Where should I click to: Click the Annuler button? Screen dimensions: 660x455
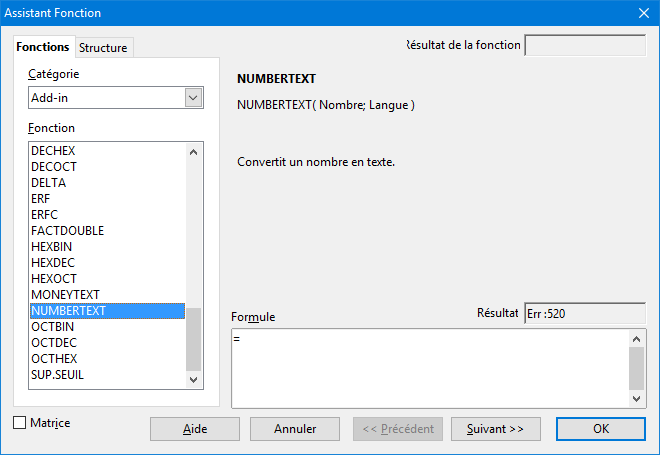pos(295,429)
